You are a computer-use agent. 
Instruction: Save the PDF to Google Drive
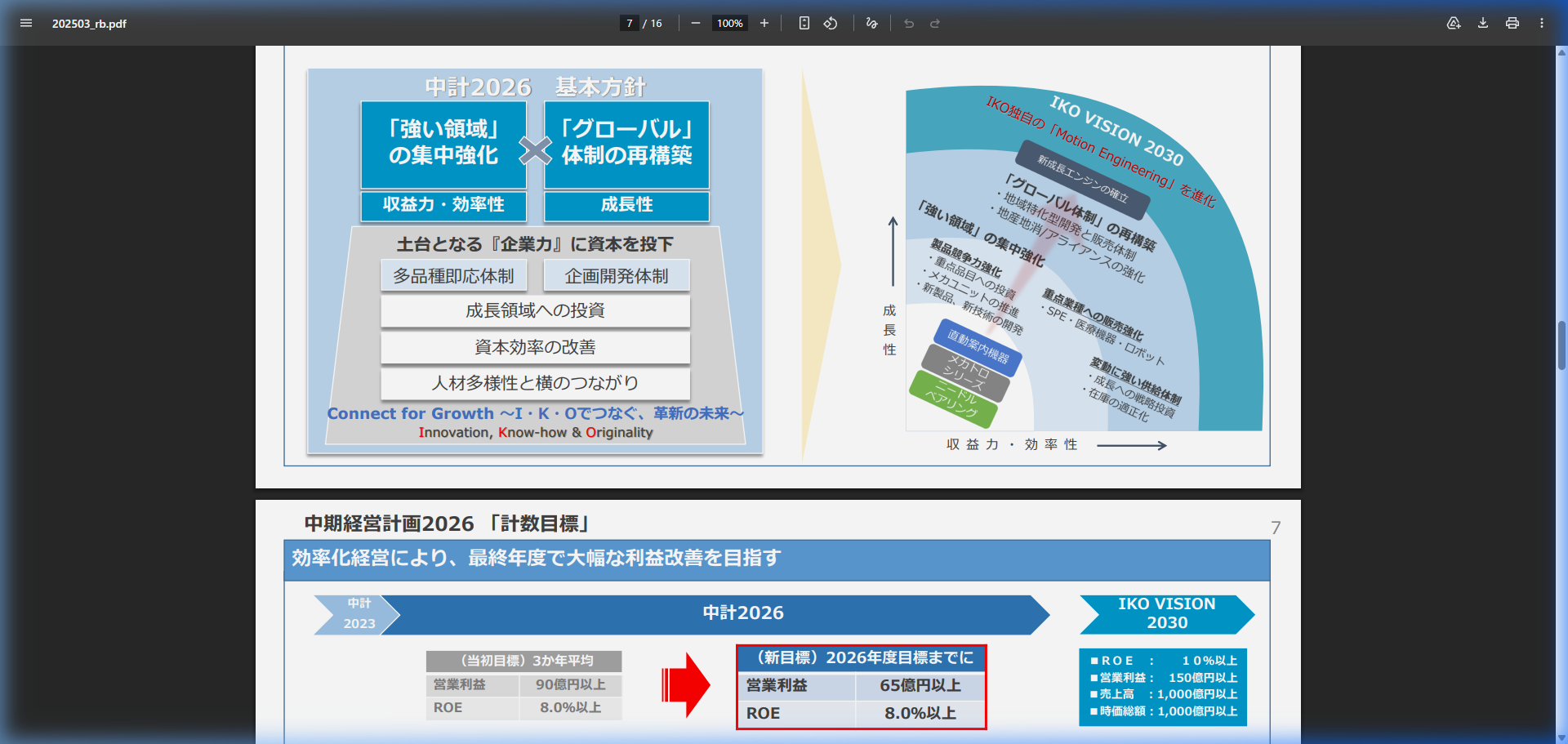tap(1454, 24)
